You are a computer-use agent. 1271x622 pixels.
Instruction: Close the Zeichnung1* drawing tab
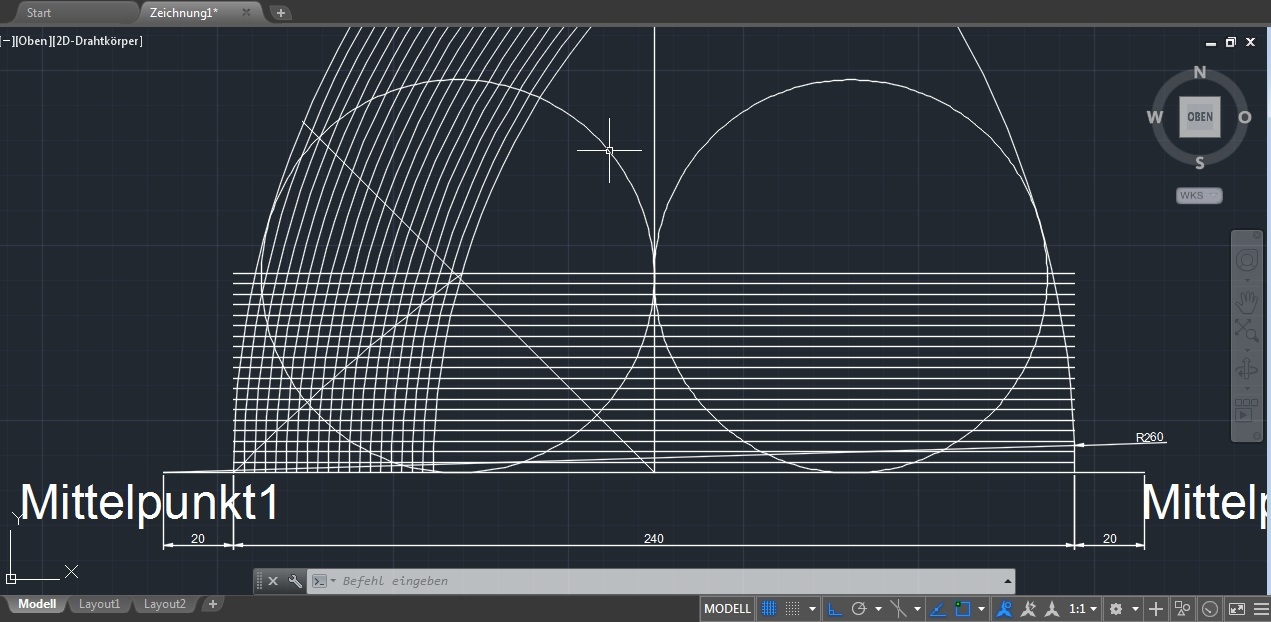pyautogui.click(x=246, y=12)
